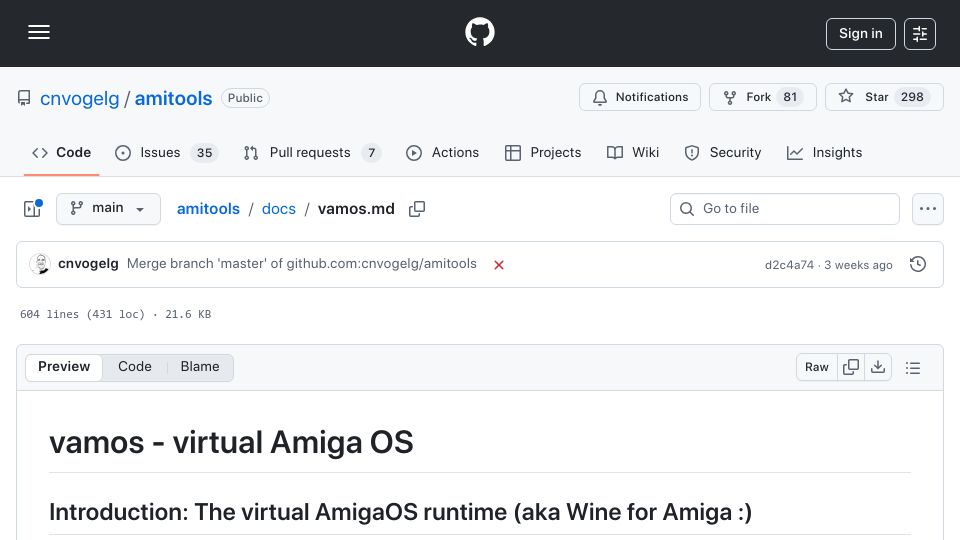Open the Insights tab

[824, 152]
